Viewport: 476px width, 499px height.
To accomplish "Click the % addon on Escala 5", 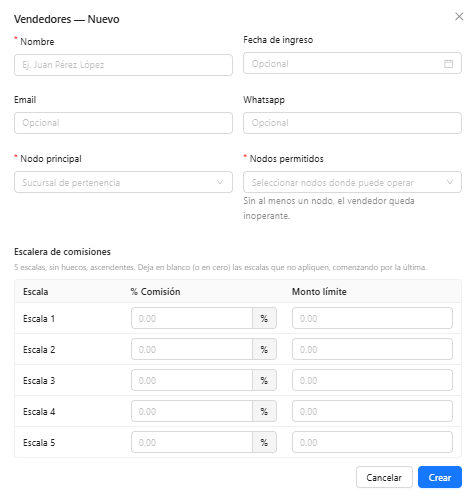I will [264, 442].
